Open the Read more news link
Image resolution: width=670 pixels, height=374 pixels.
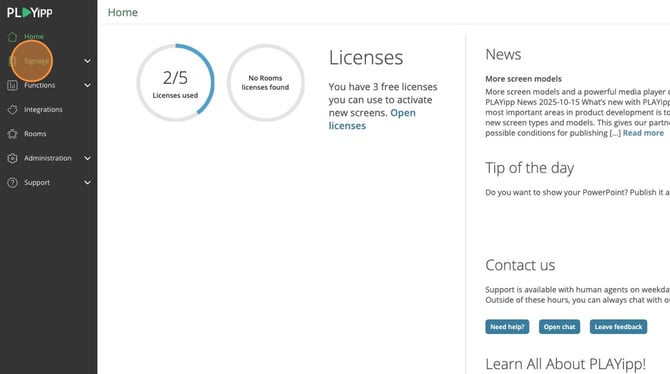(x=643, y=133)
